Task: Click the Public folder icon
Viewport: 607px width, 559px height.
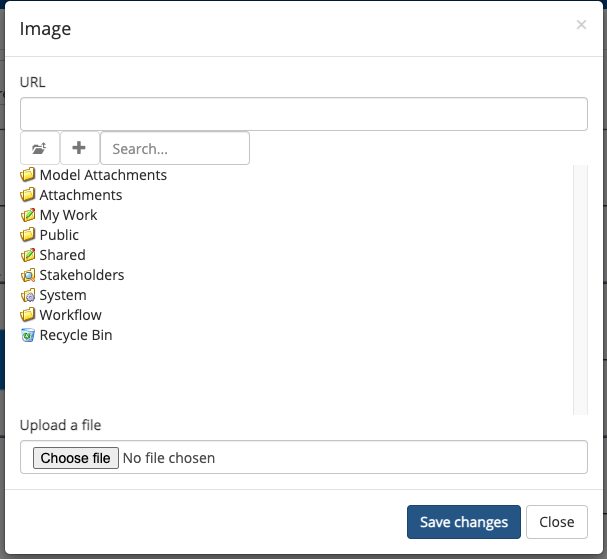Action: pyautogui.click(x=27, y=235)
